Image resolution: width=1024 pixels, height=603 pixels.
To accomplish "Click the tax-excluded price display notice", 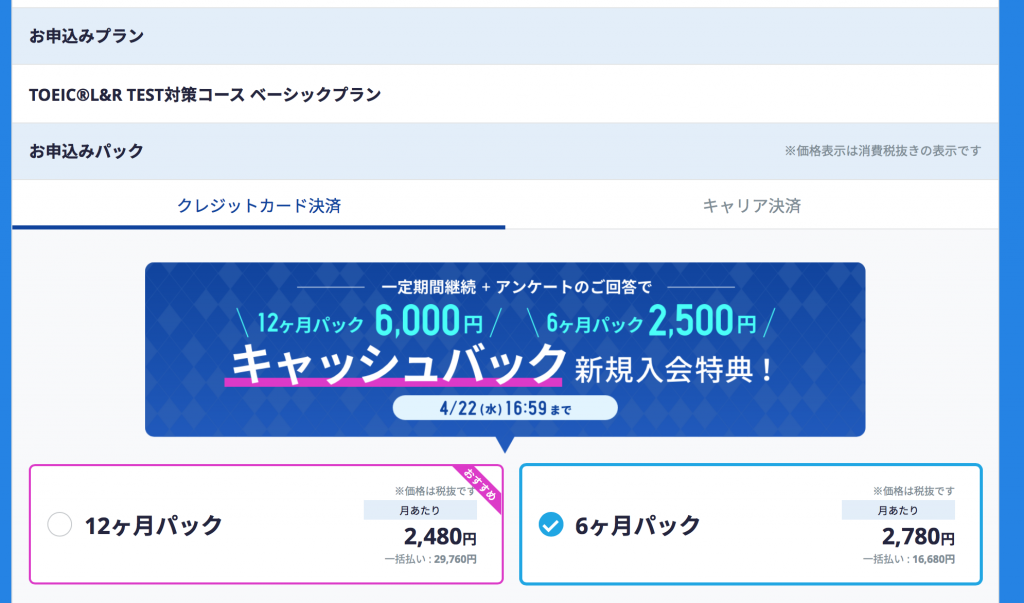I will (882, 151).
